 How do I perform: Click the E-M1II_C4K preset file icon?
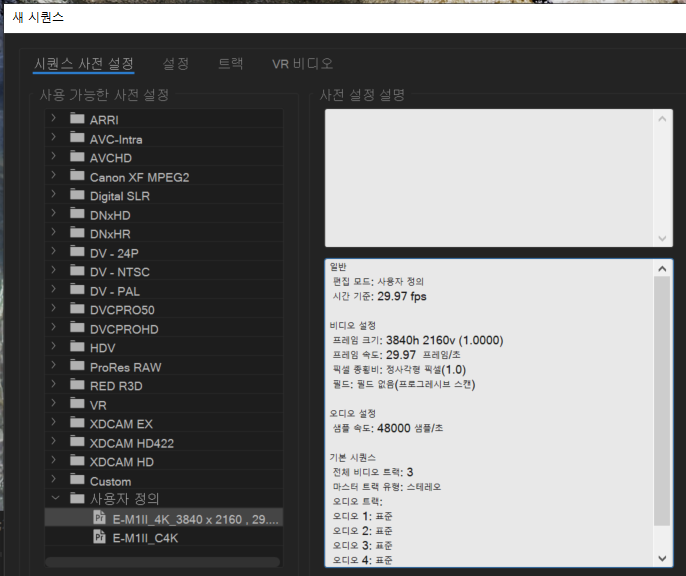click(100, 536)
